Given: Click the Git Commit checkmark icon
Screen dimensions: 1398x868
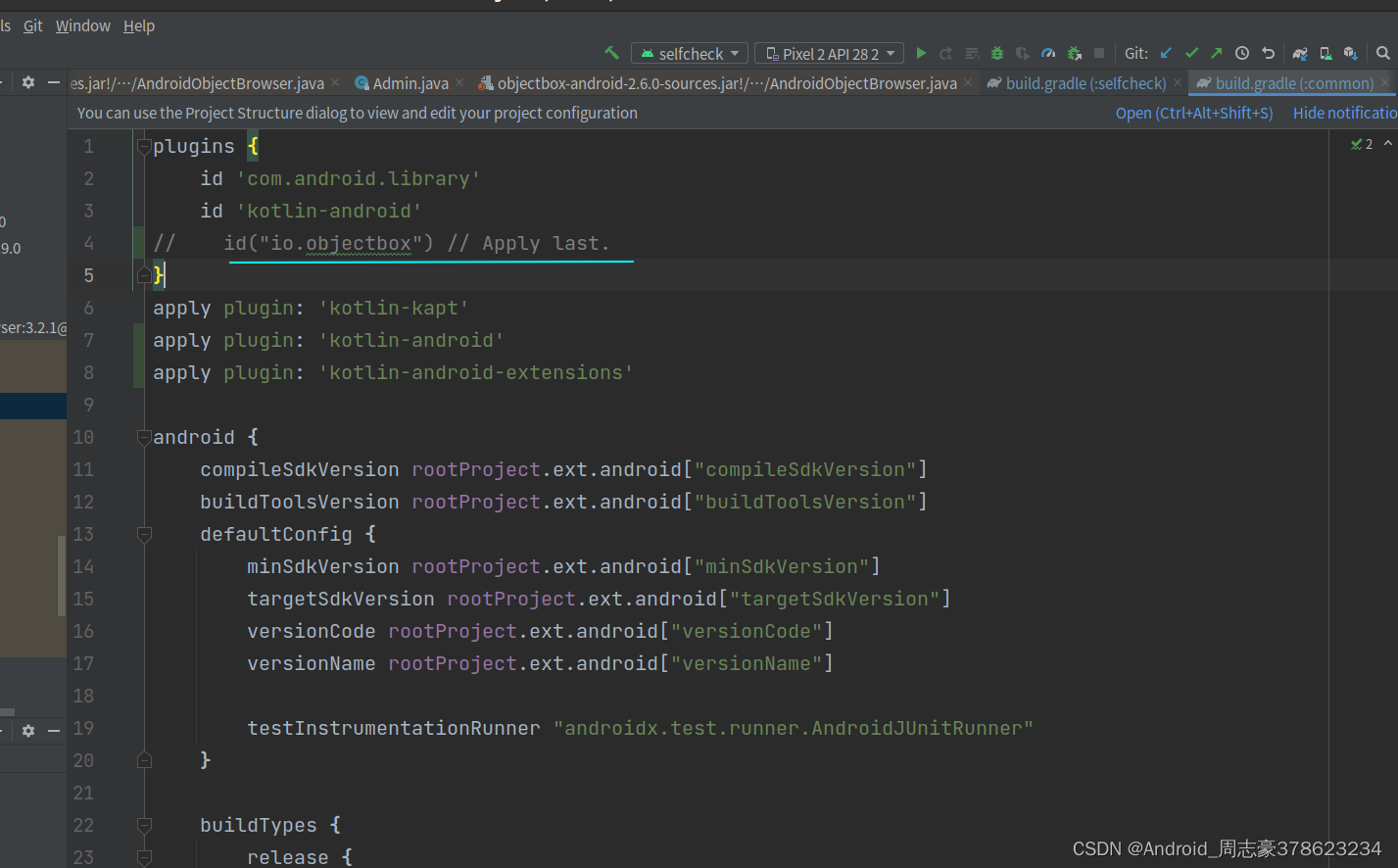Looking at the screenshot, I should point(1191,53).
